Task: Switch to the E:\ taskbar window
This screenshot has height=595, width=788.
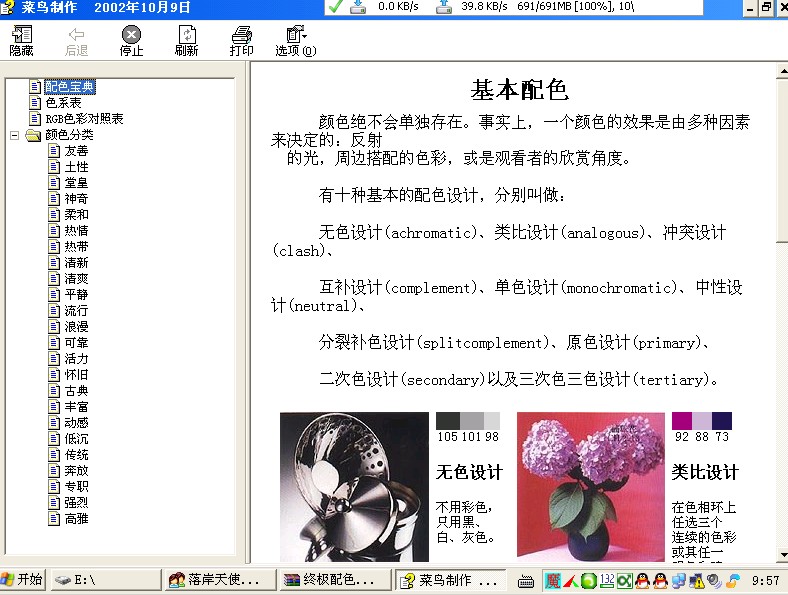Action: click(107, 580)
